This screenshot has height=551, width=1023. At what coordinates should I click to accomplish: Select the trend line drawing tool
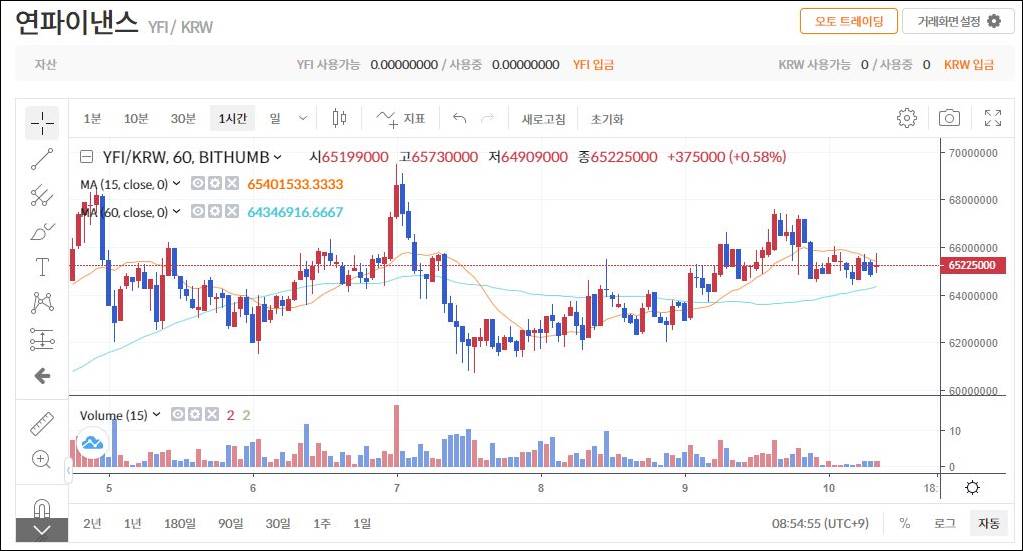tap(42, 159)
